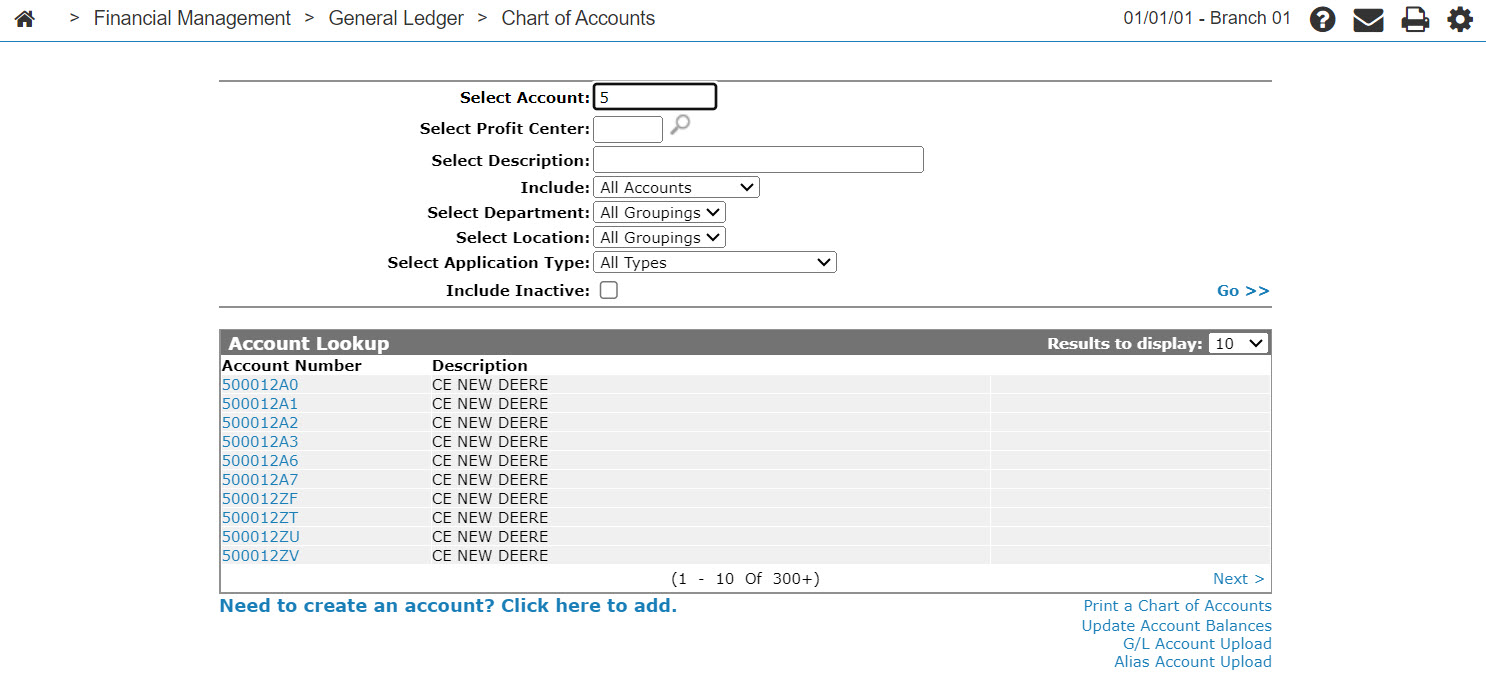Image resolution: width=1486 pixels, height=685 pixels.
Task: Open account 500012A6
Action: (260, 461)
